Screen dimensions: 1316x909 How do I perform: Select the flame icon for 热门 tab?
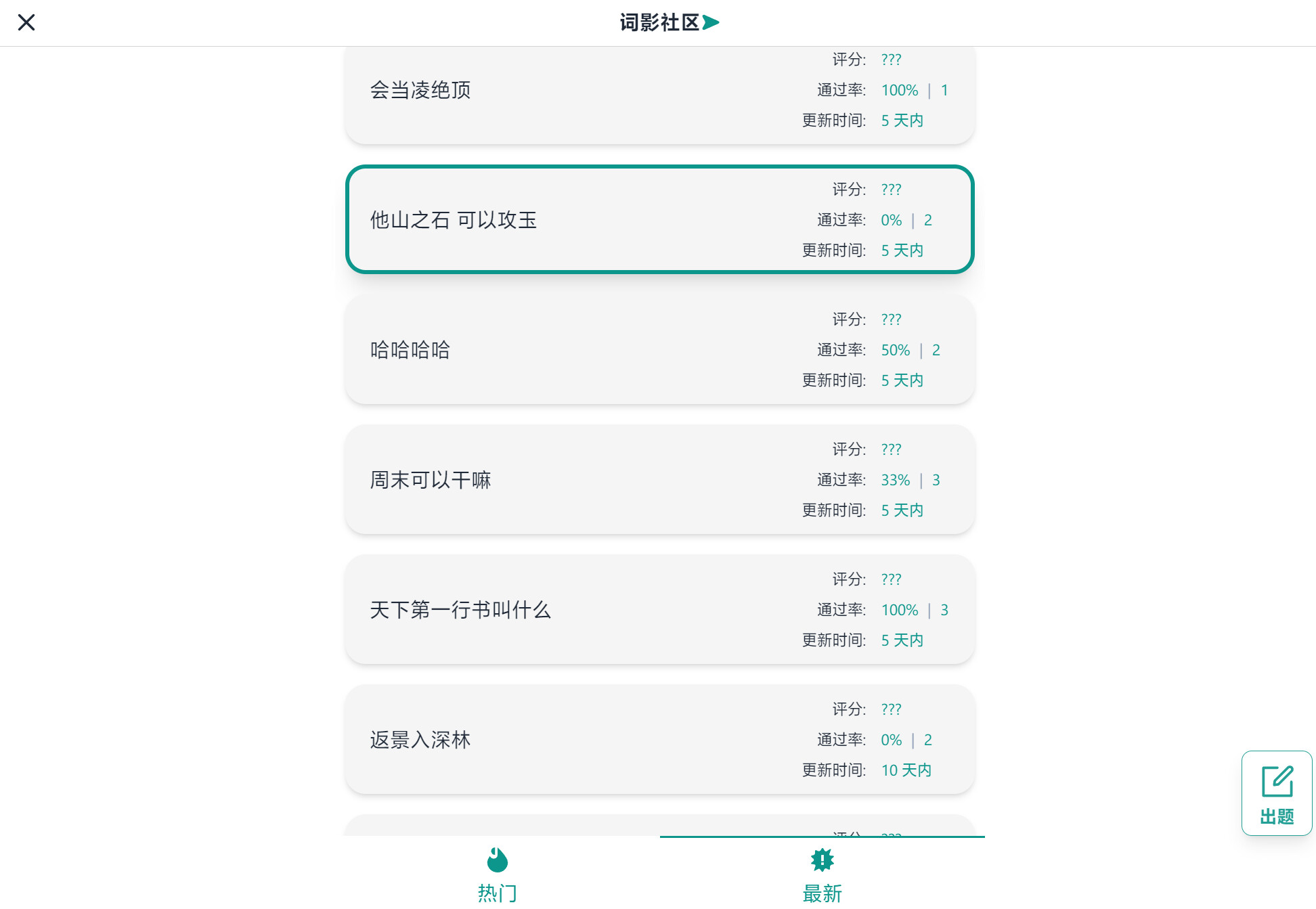pyautogui.click(x=498, y=860)
